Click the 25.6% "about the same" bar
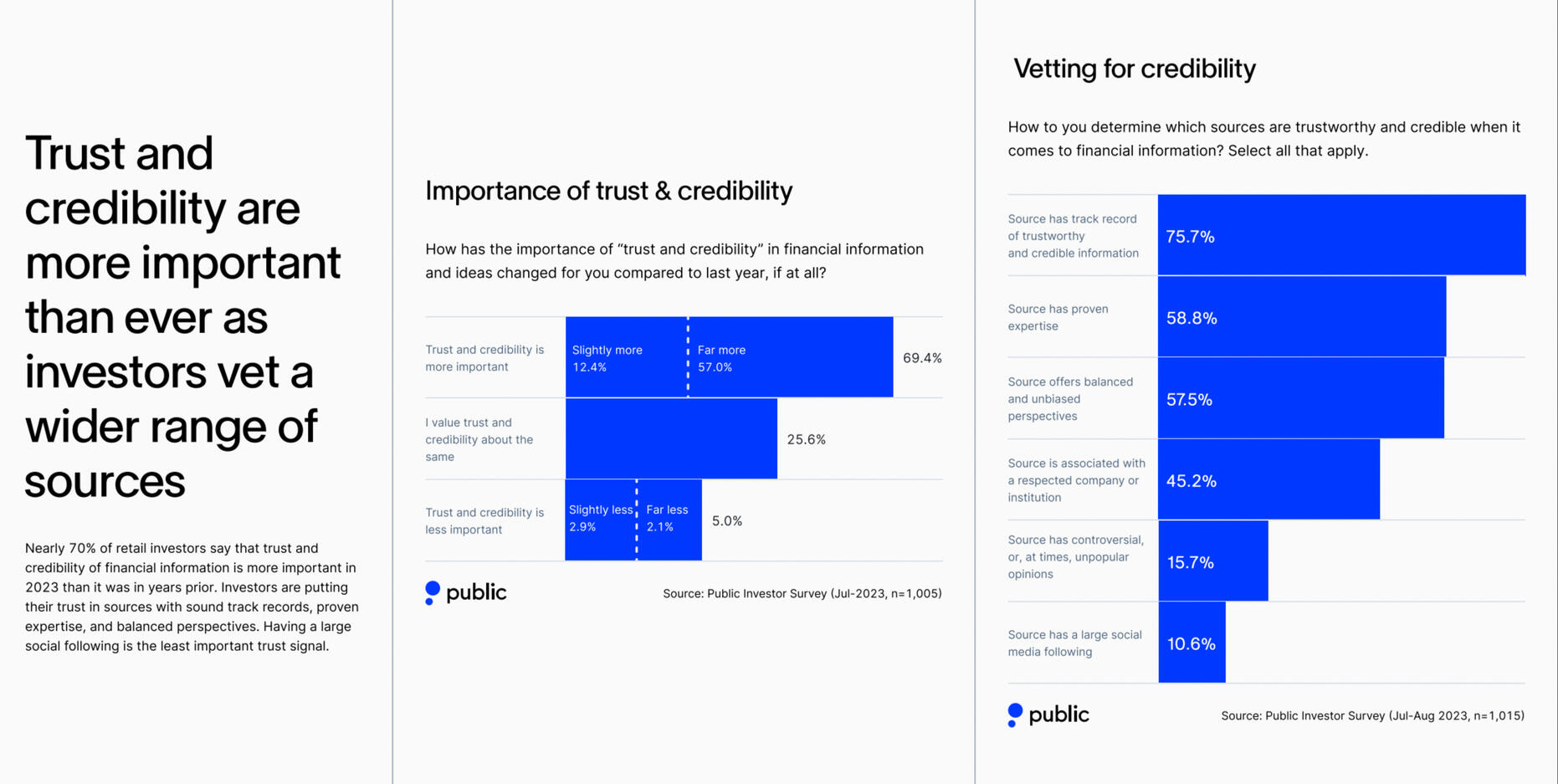Screen dimensions: 1558x784 point(671,438)
